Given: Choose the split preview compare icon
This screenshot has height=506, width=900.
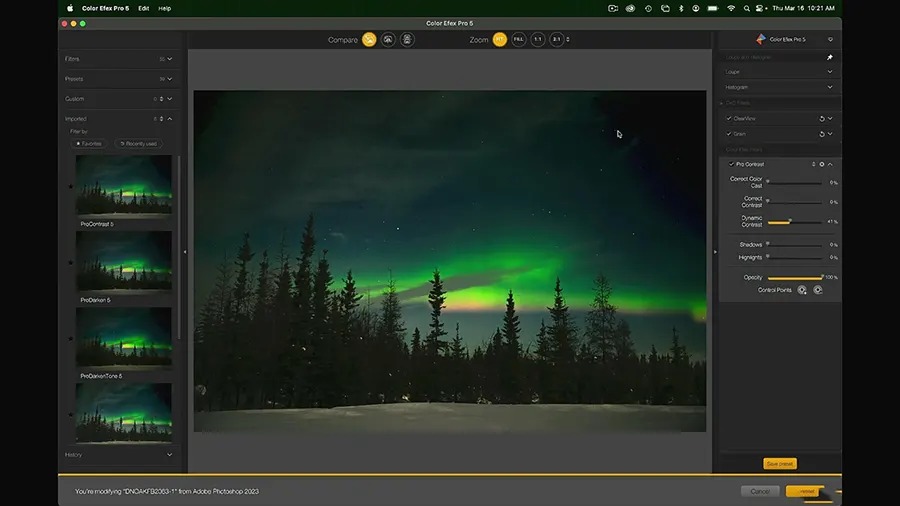Looking at the screenshot, I should click(x=388, y=40).
